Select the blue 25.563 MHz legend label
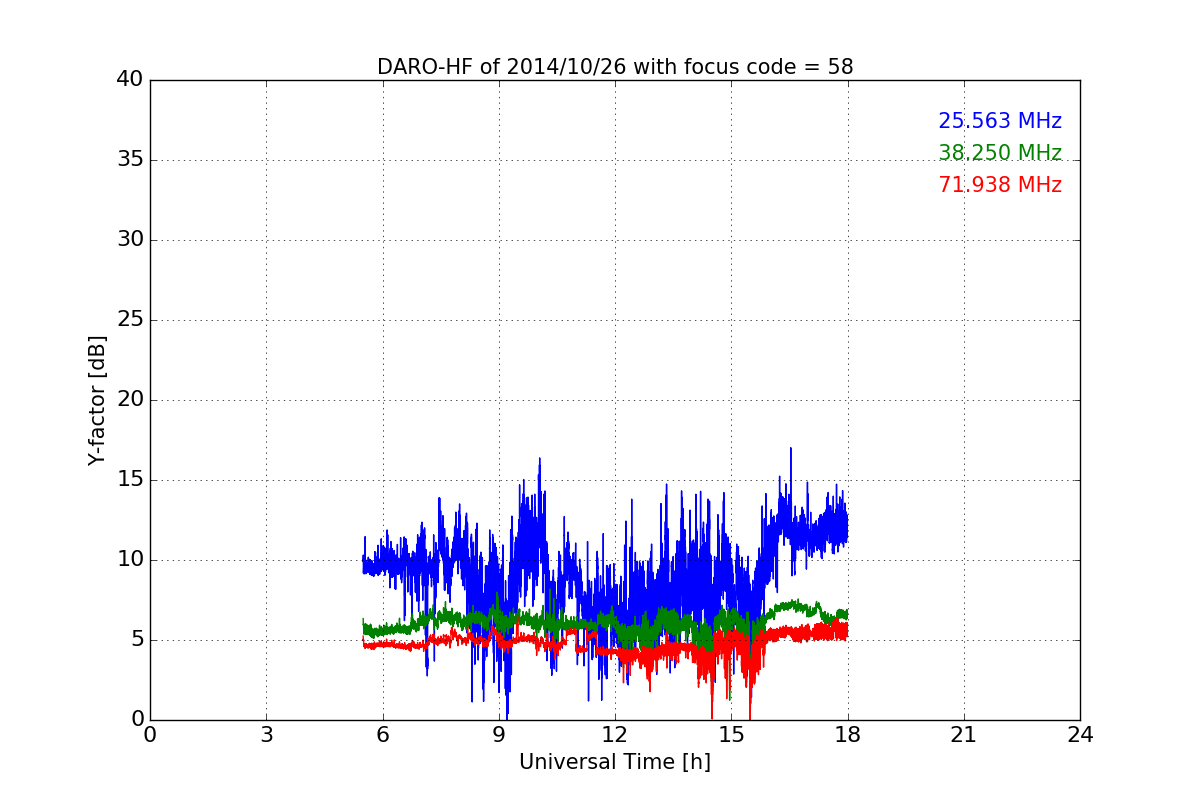This screenshot has width=1200, height=800. 1000,121
